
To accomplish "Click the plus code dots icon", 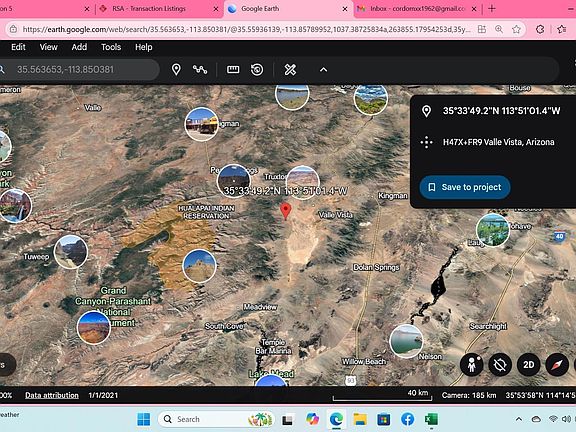I will (426, 142).
